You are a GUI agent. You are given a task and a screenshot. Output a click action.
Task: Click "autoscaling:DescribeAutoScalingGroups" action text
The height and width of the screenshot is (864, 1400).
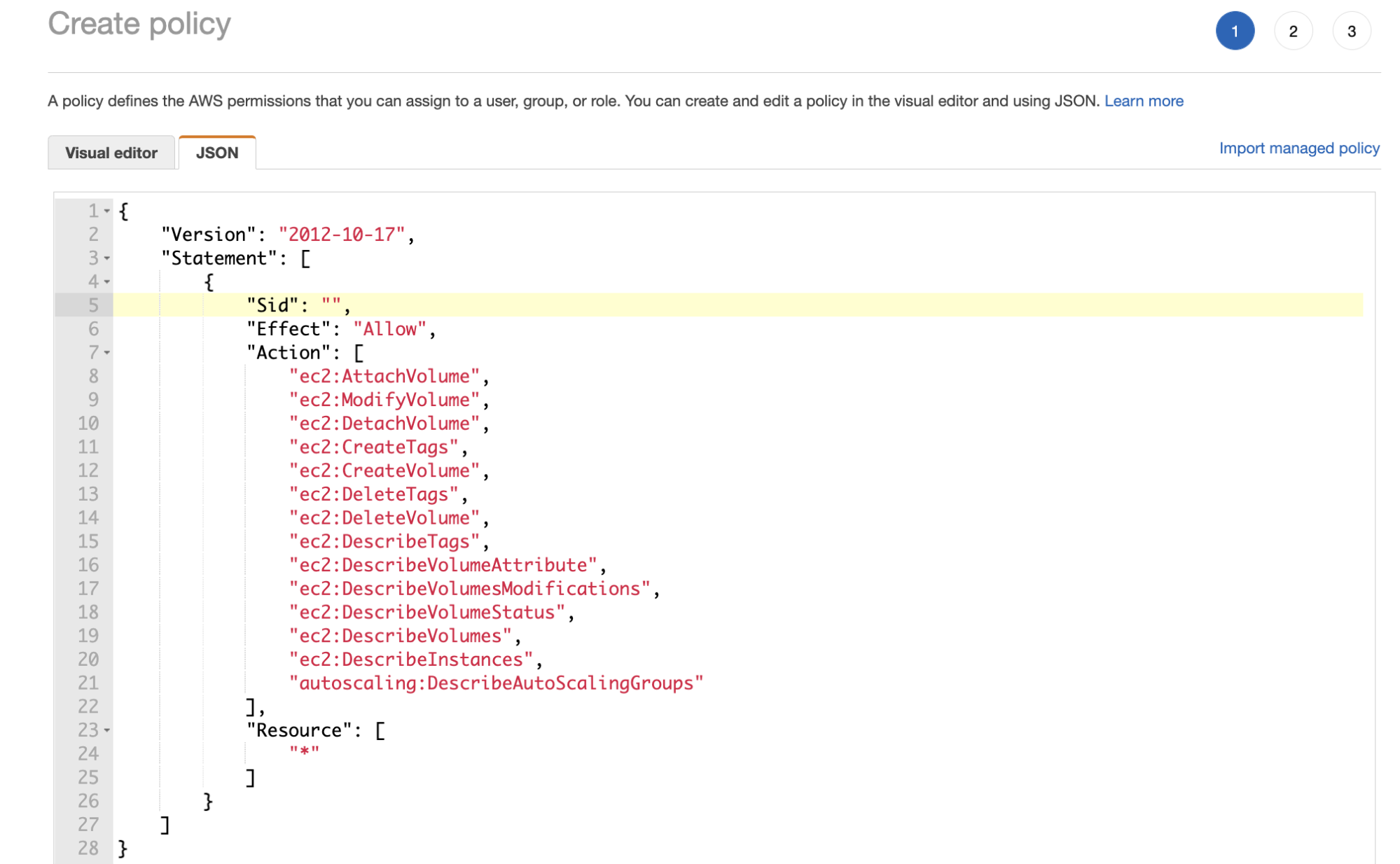click(497, 683)
